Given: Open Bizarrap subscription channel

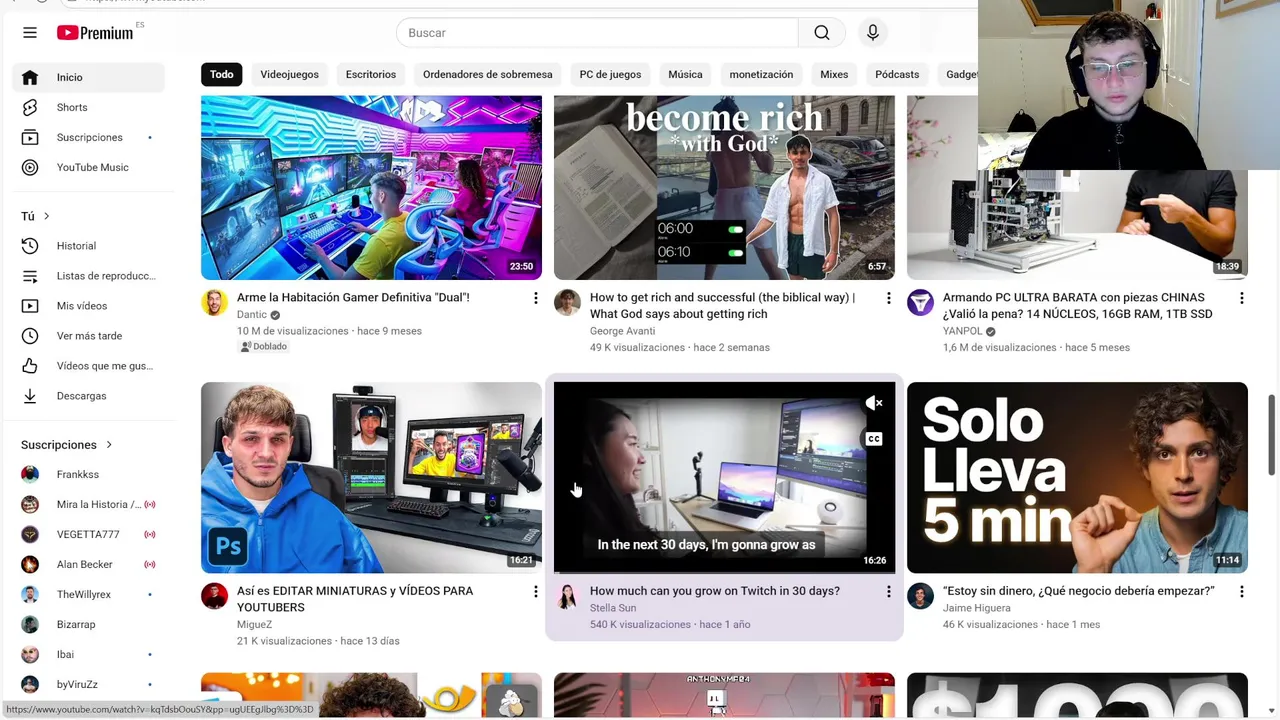Looking at the screenshot, I should pyautogui.click(x=88, y=624).
